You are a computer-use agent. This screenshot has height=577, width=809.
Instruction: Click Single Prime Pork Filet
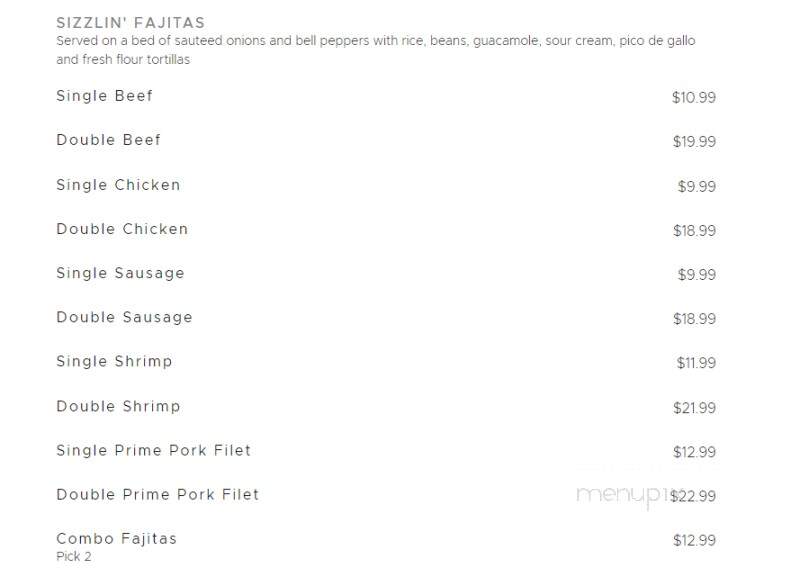coord(153,451)
